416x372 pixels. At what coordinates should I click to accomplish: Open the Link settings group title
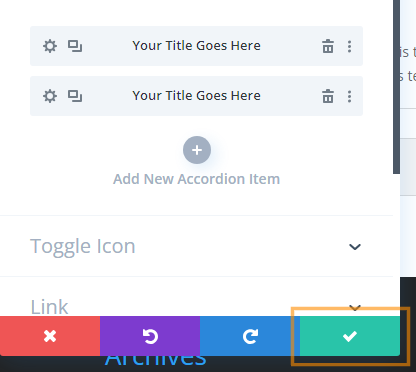pos(49,307)
